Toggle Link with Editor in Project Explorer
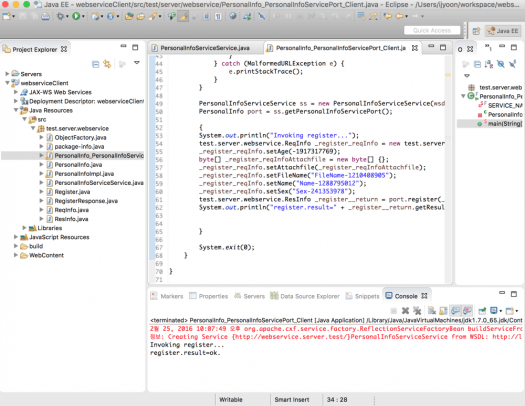The image size is (525, 406). (107, 64)
